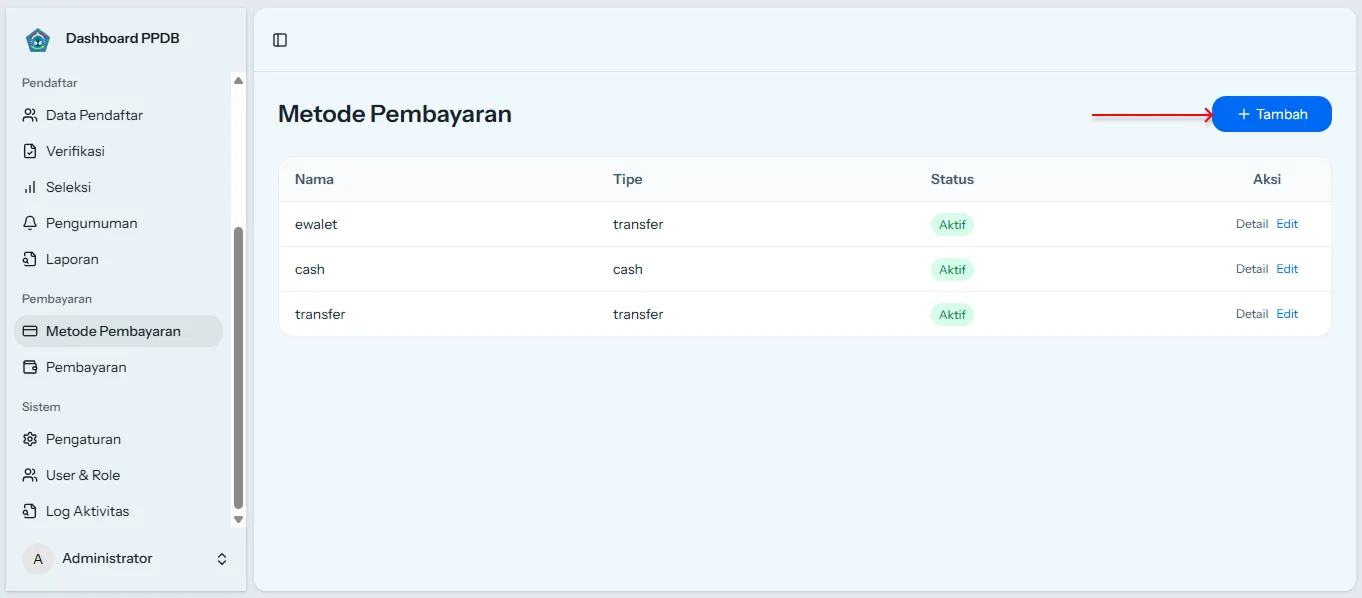Edit the transfer payment method
1362x598 pixels.
[x=1287, y=314]
